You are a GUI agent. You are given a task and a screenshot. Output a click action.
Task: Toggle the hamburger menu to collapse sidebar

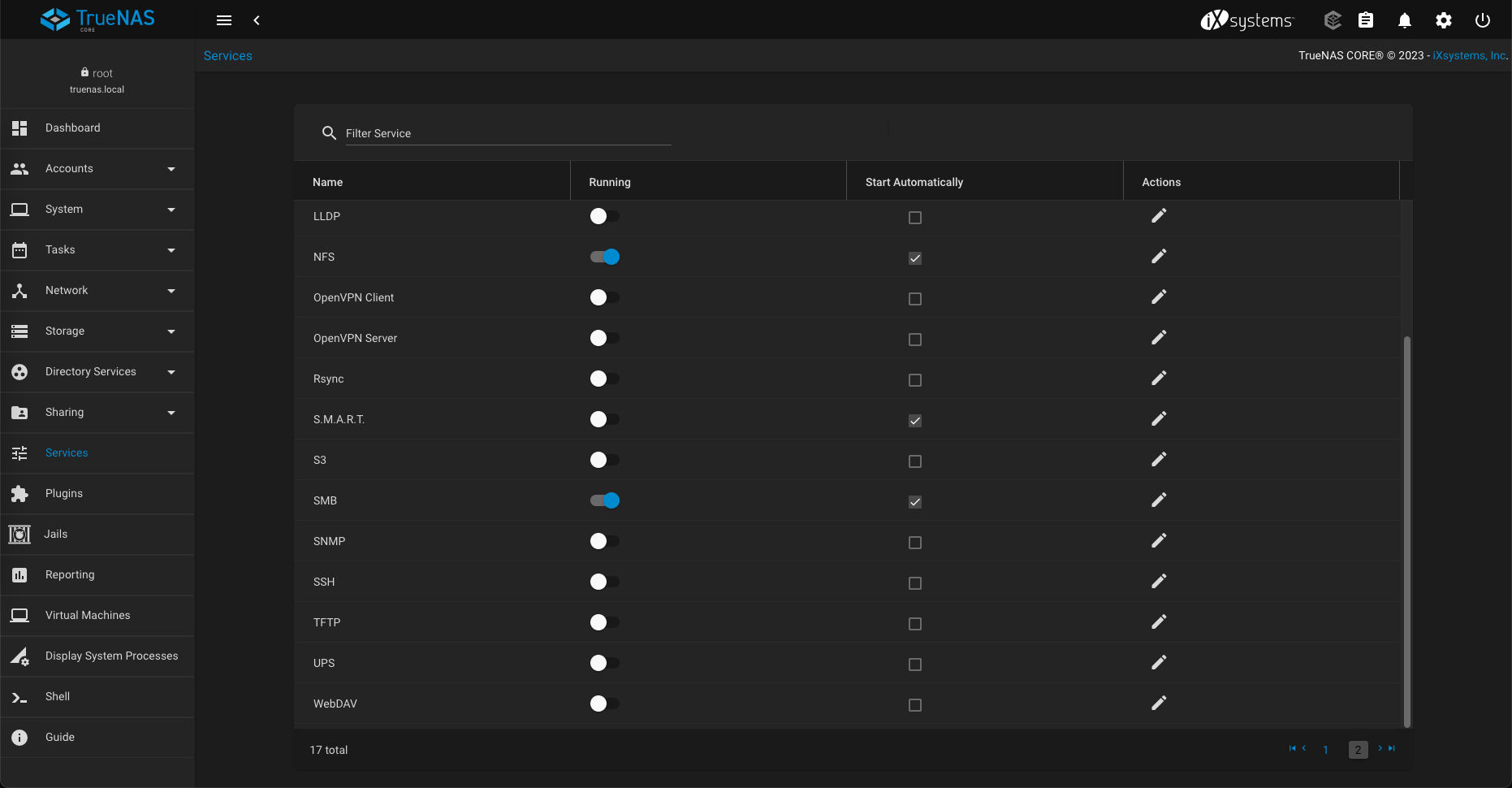(224, 20)
